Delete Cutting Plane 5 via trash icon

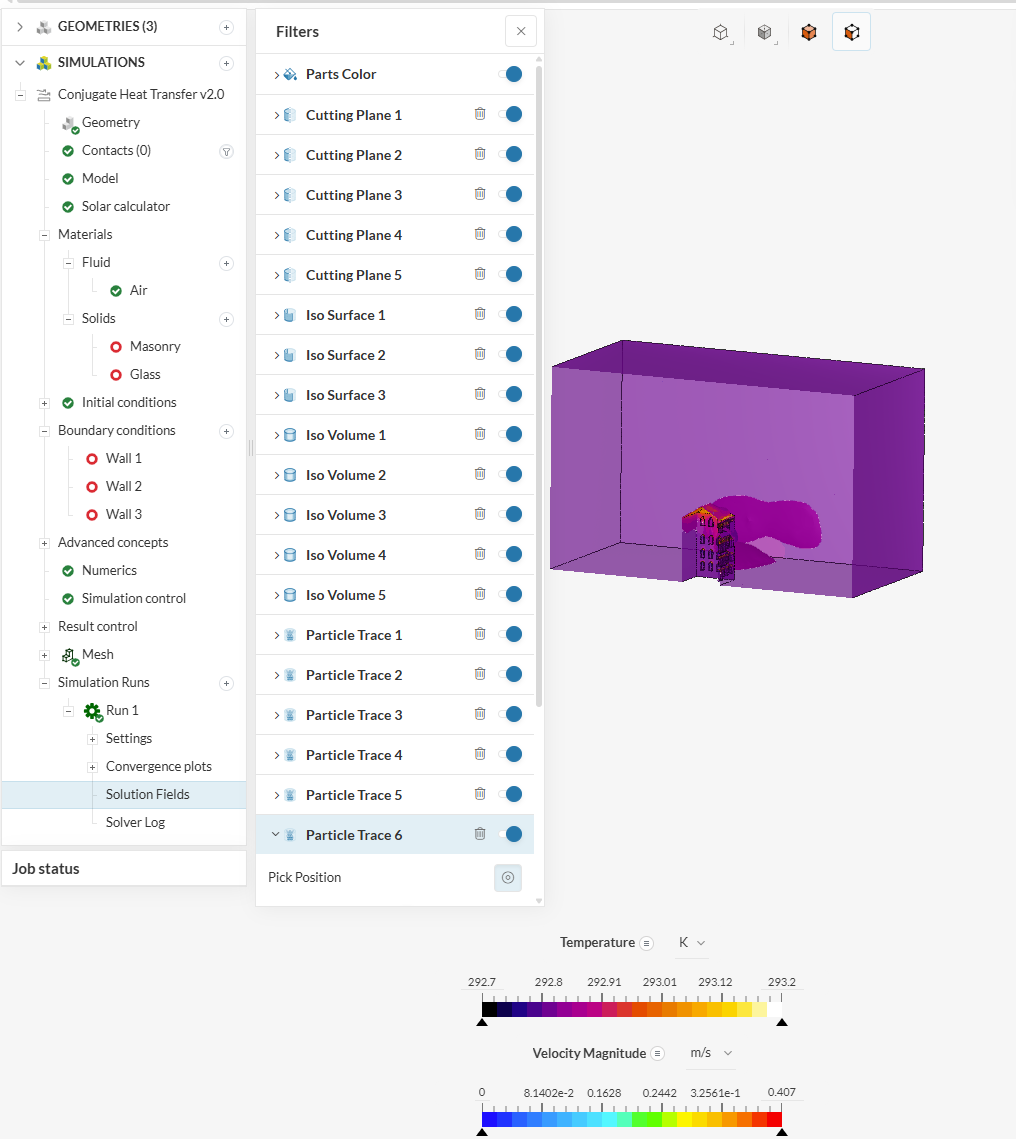click(x=480, y=274)
